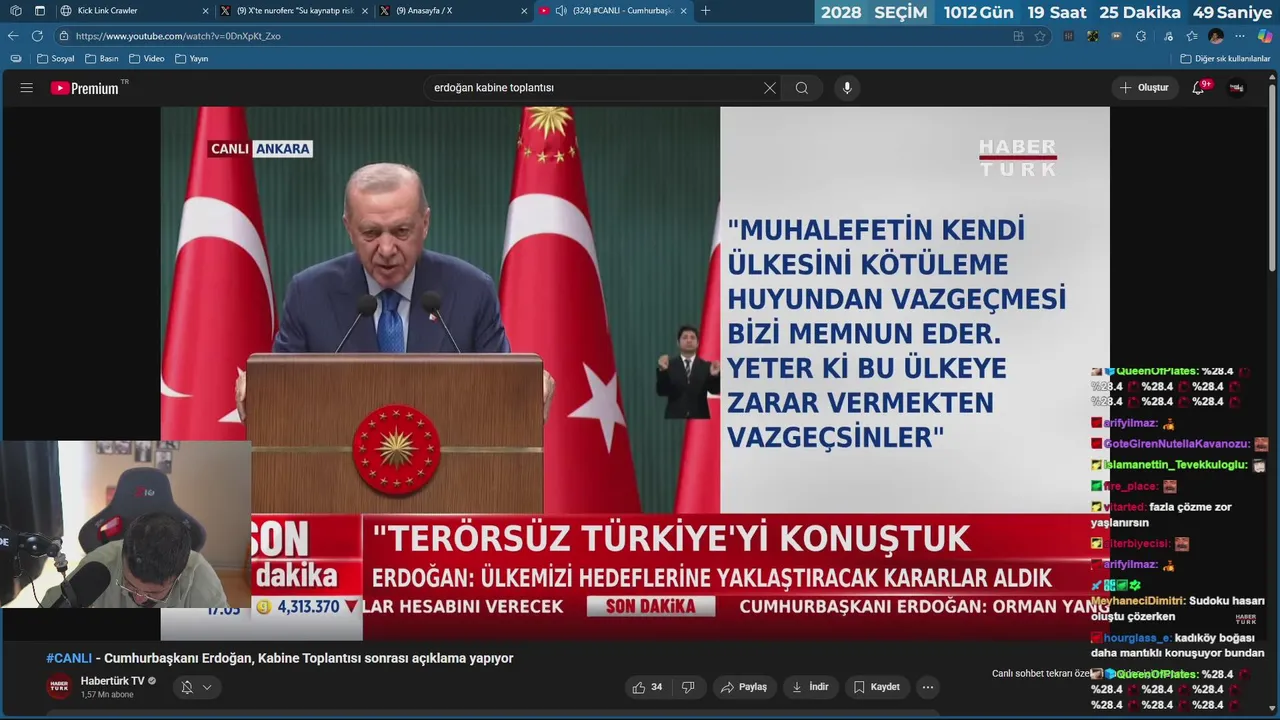Open the fast-forward speed extension icon
This screenshot has width=1280, height=720.
(x=1117, y=36)
